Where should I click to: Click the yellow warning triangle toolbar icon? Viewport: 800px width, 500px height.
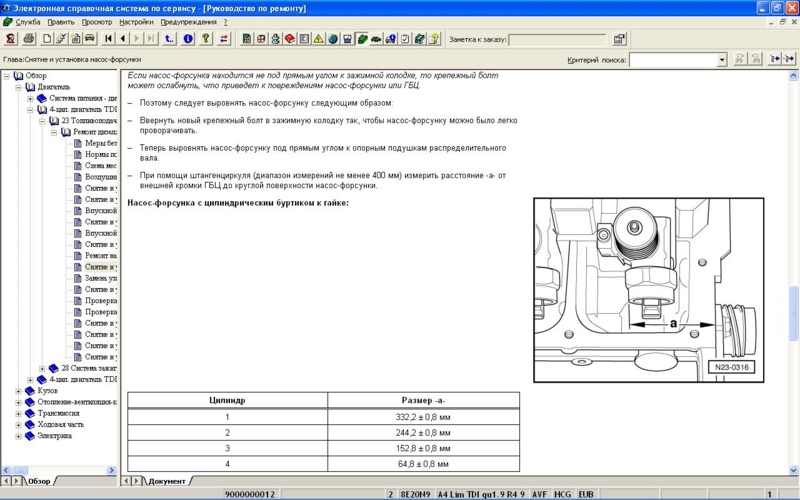318,39
